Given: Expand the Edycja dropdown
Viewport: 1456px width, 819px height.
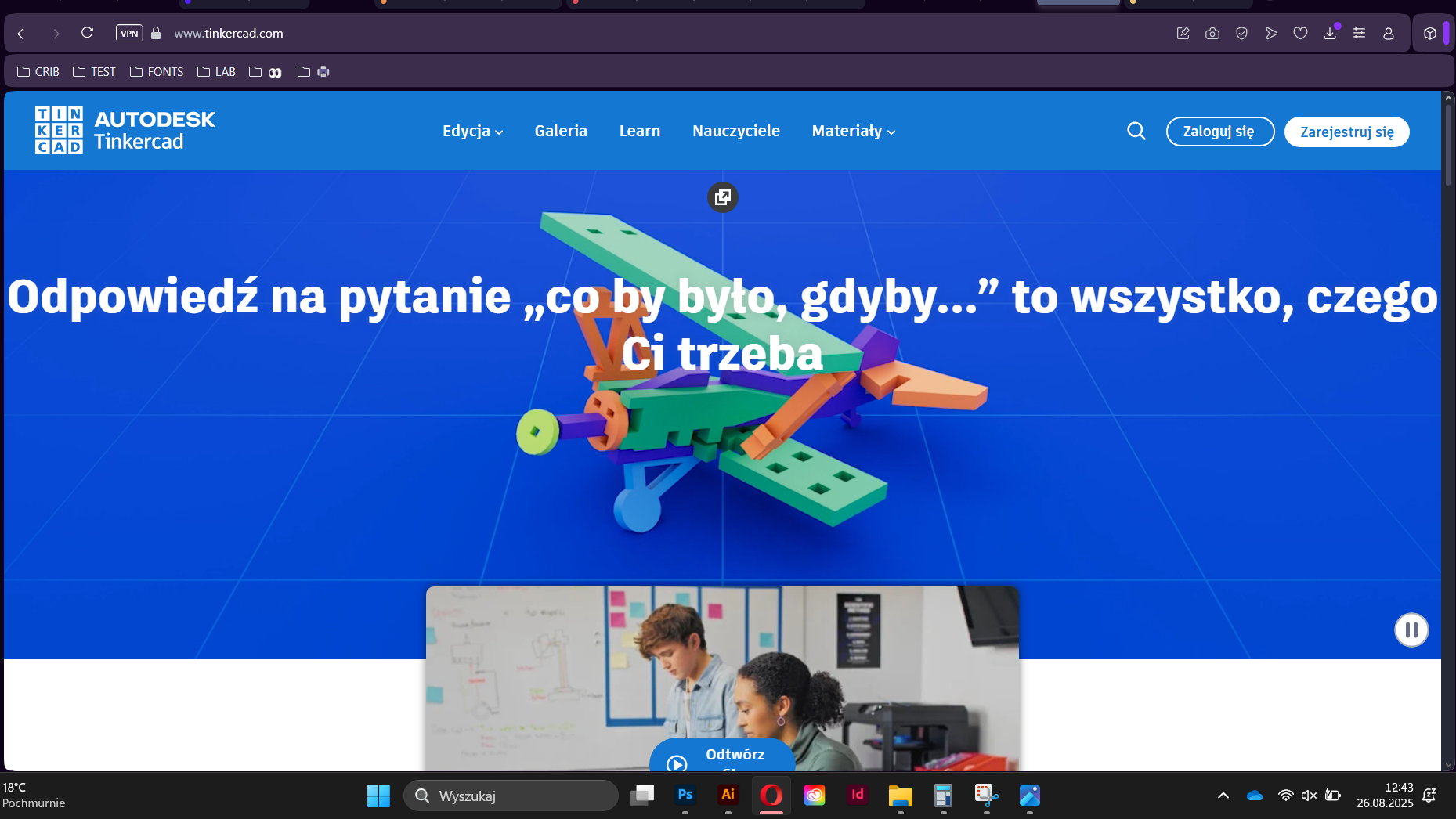Looking at the screenshot, I should click(x=471, y=131).
